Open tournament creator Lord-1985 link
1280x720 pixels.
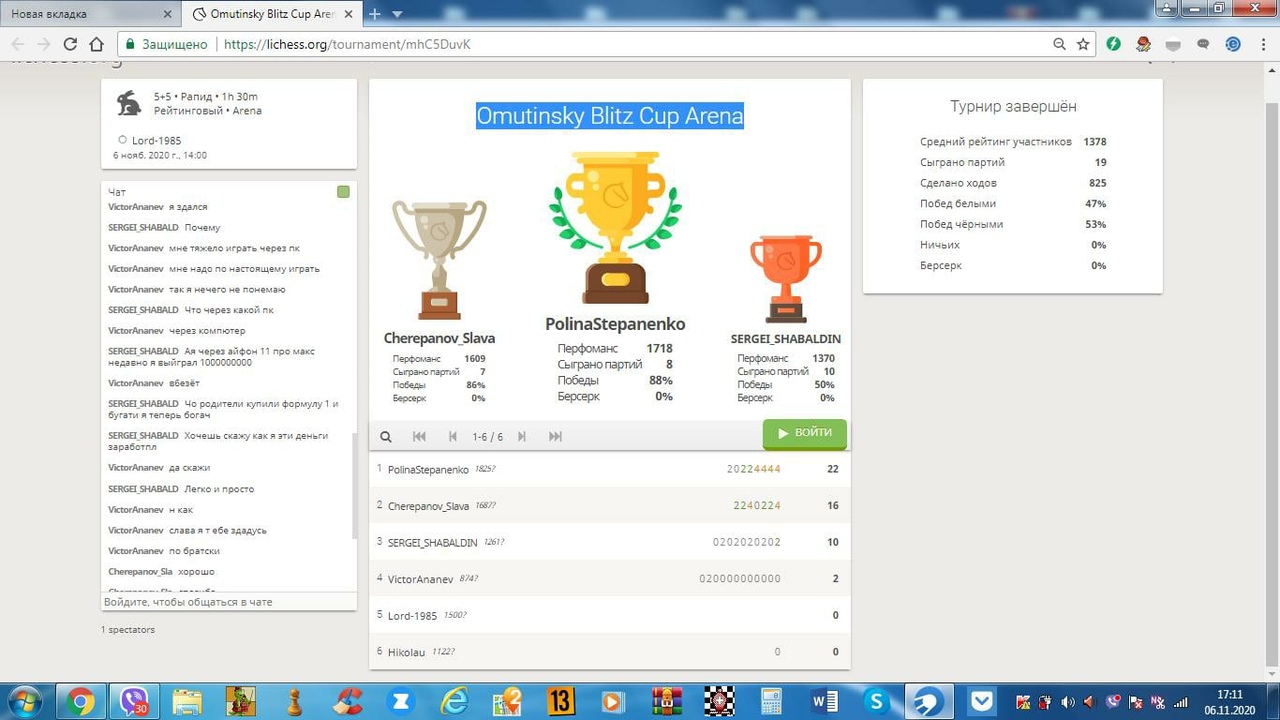156,141
